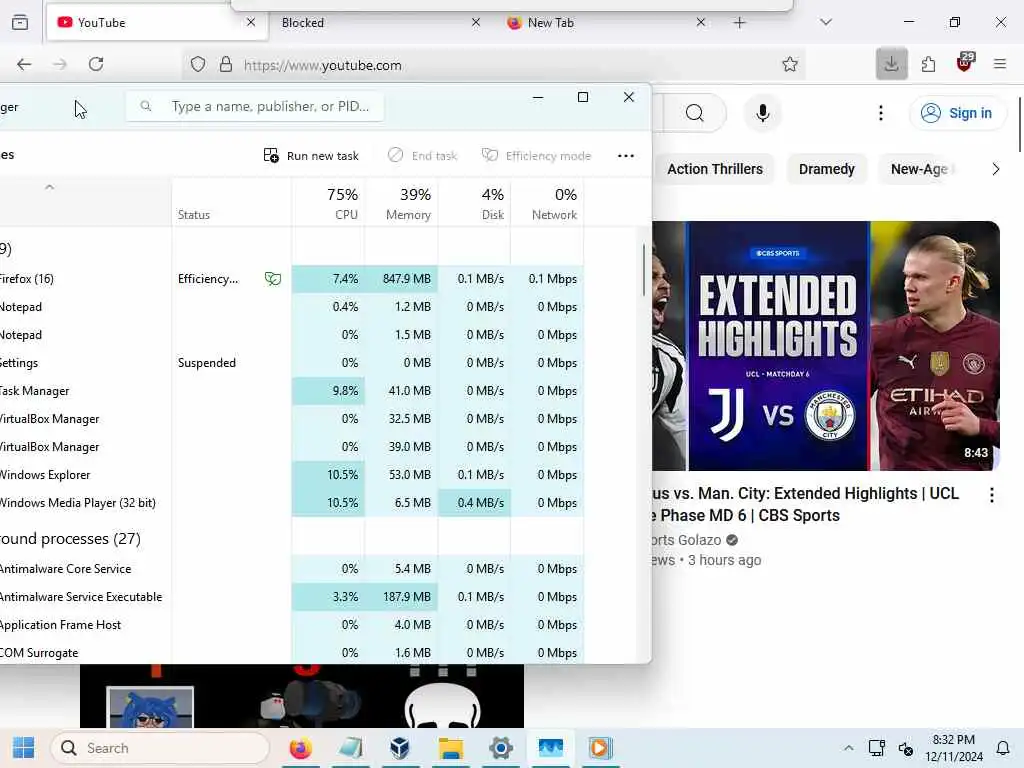Sort processes by Network column
1024x768 pixels.
pos(547,203)
